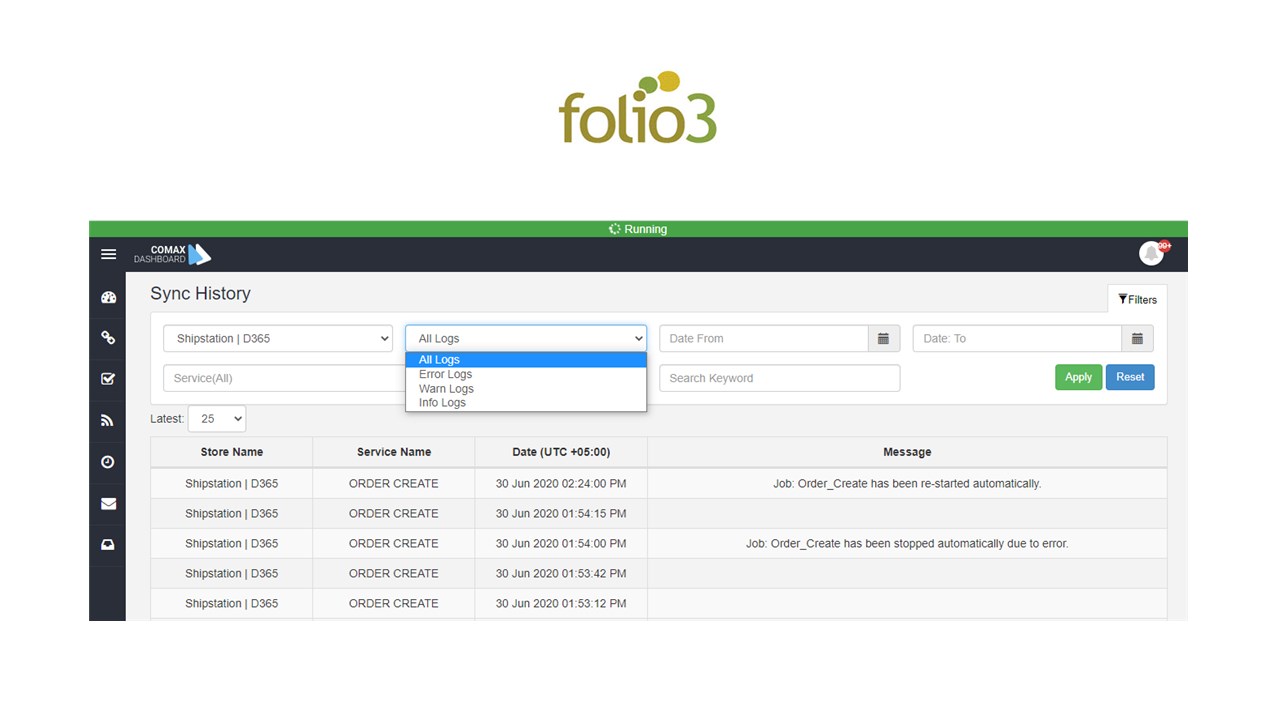The image size is (1280, 720).
Task: Focus the Service(All) field
Action: (x=284, y=378)
